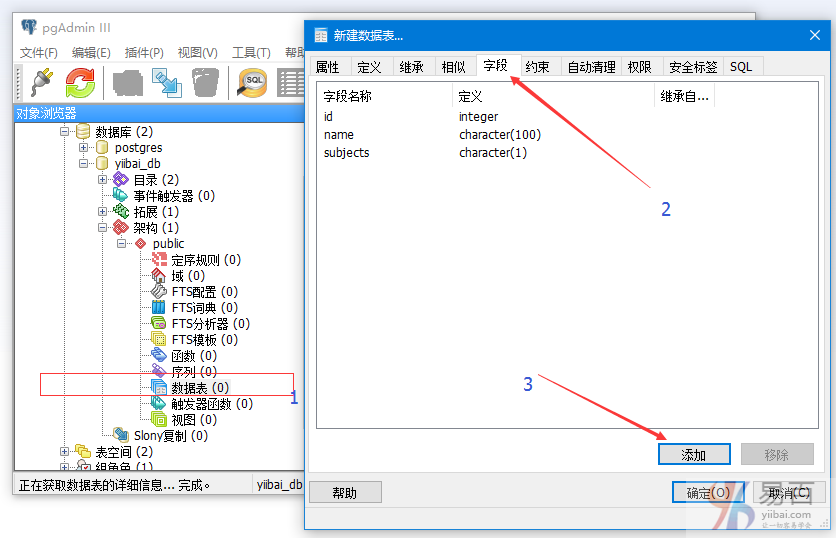This screenshot has width=836, height=538.
Task: Select the Slony复制 (0) node
Action: (170, 436)
